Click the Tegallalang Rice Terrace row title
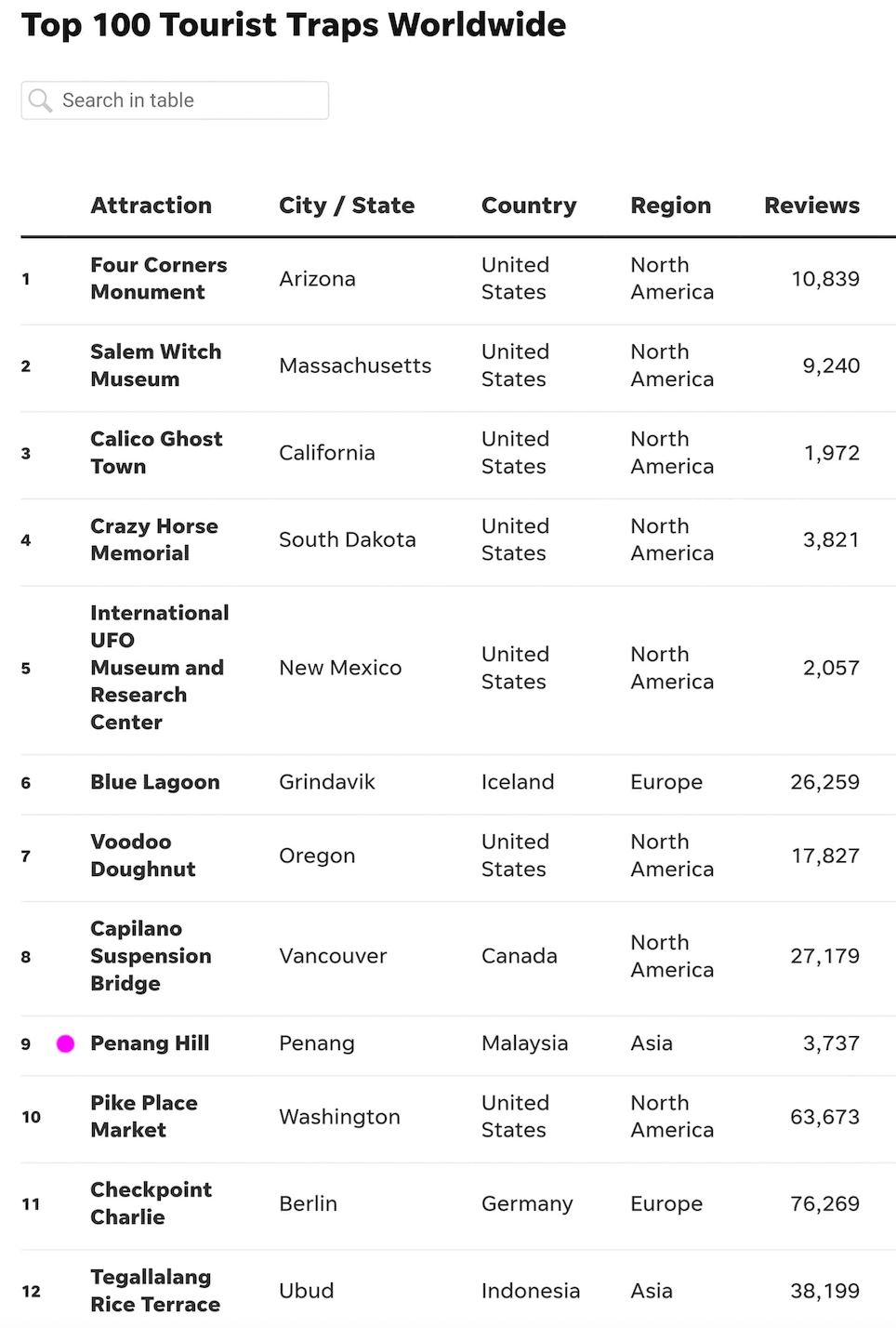Image resolution: width=896 pixels, height=1328 pixels. (x=155, y=1291)
